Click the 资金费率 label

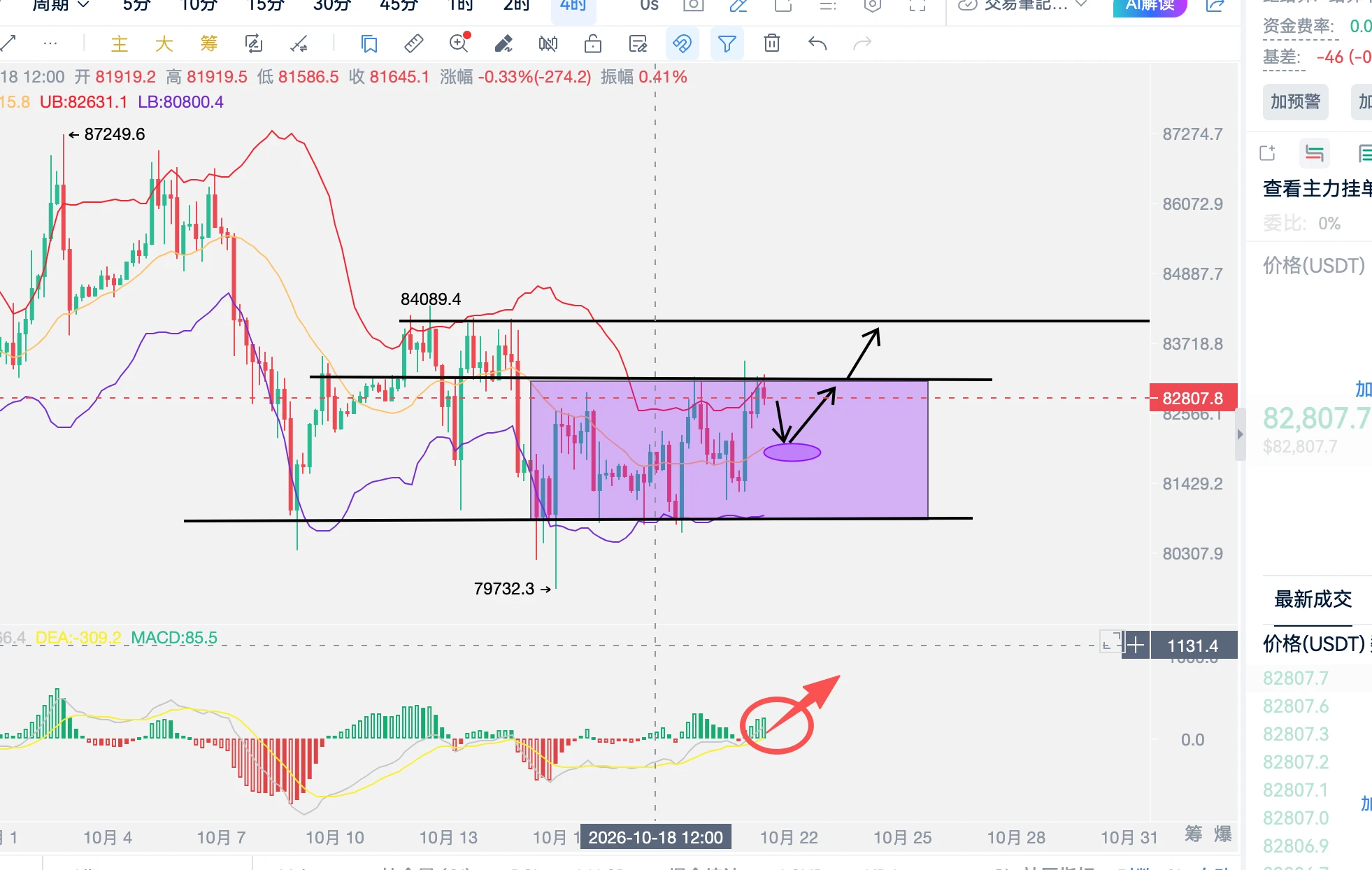[1299, 27]
